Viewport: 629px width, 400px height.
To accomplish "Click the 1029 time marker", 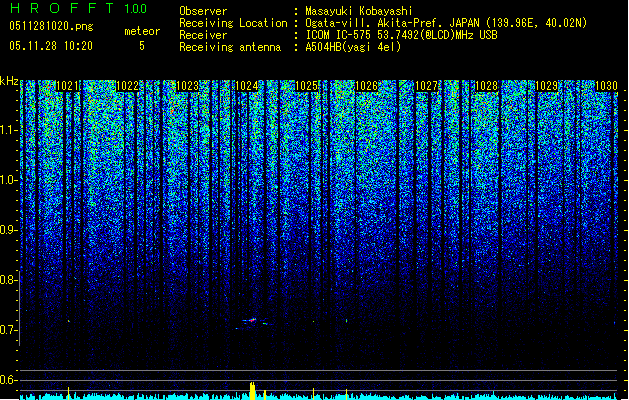I will (546, 86).
